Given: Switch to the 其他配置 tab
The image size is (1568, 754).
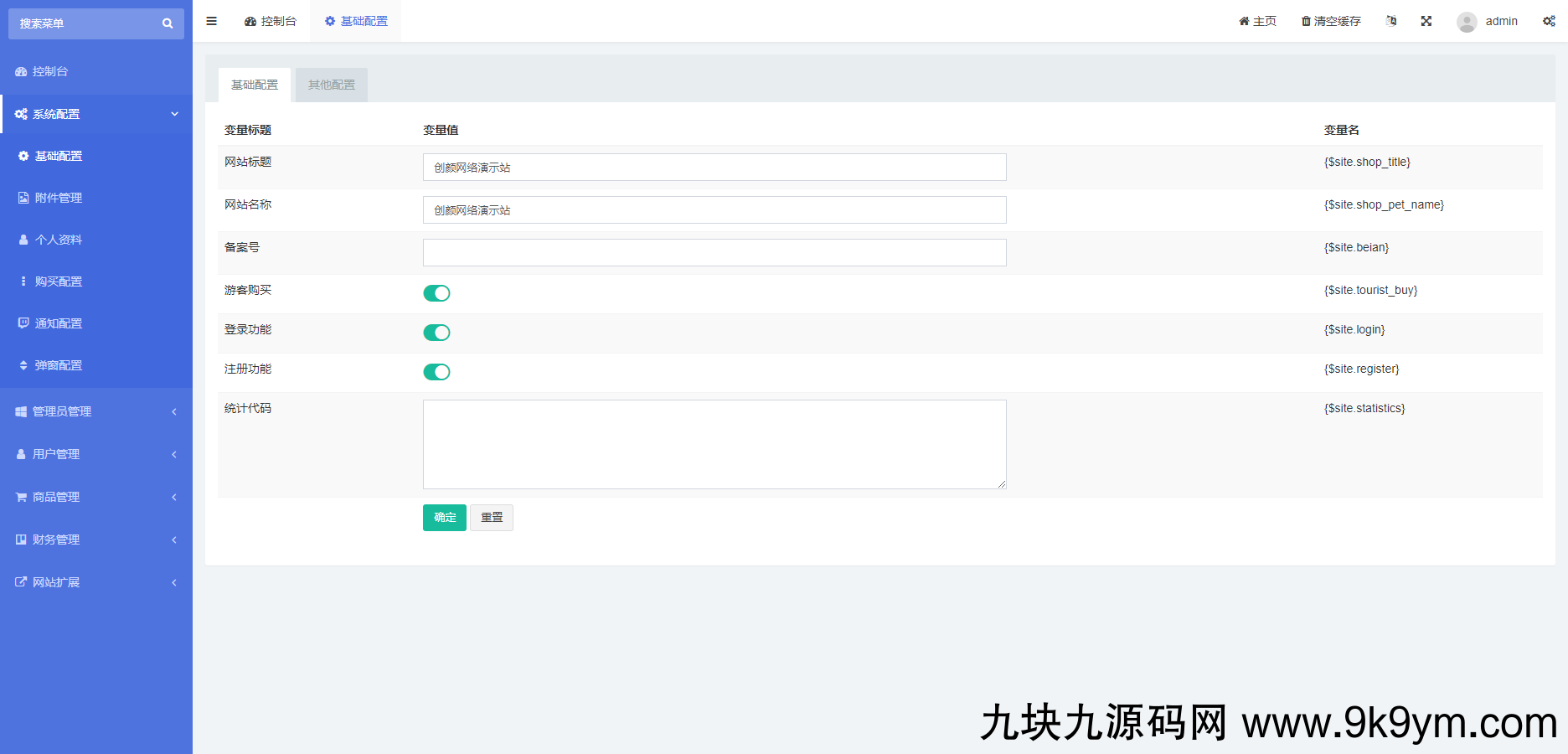Looking at the screenshot, I should tap(331, 85).
